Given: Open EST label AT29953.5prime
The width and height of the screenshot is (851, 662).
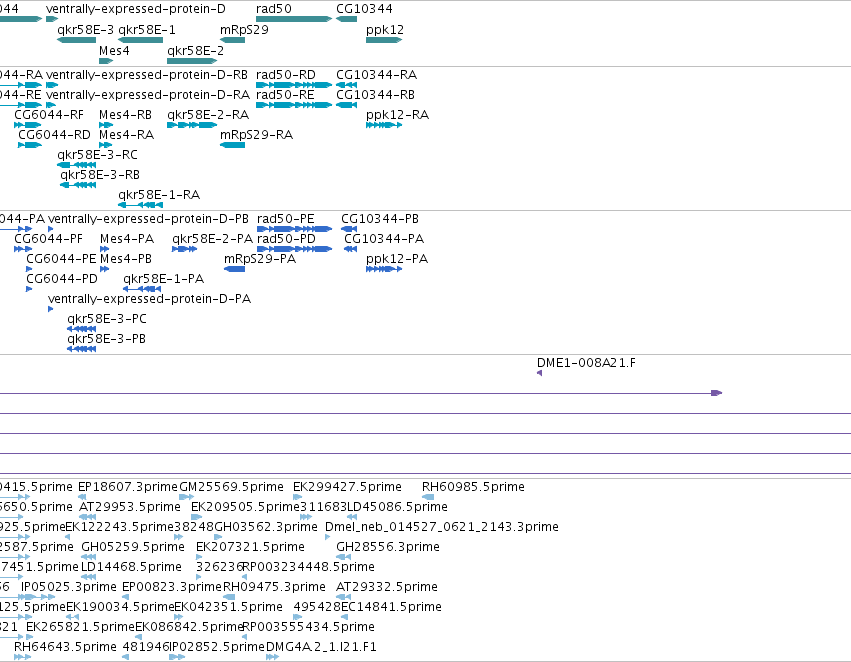Looking at the screenshot, I should [x=130, y=507].
